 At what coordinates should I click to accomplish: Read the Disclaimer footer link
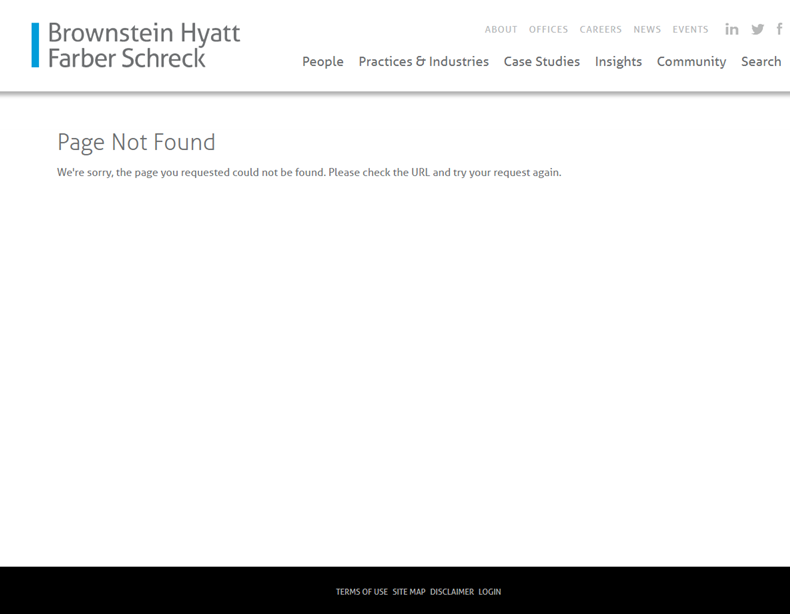coord(452,592)
